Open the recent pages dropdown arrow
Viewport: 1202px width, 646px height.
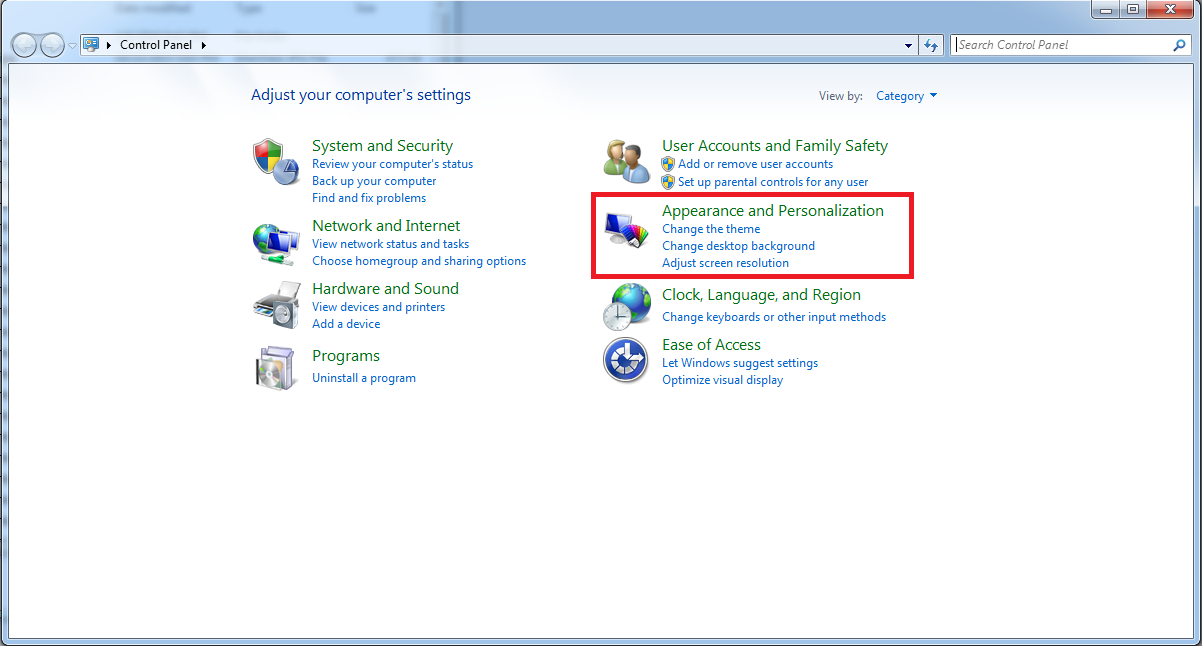coord(72,46)
